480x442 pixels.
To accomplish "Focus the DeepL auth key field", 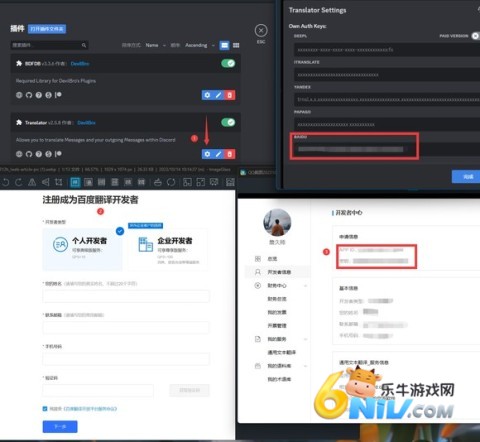I will pos(387,50).
